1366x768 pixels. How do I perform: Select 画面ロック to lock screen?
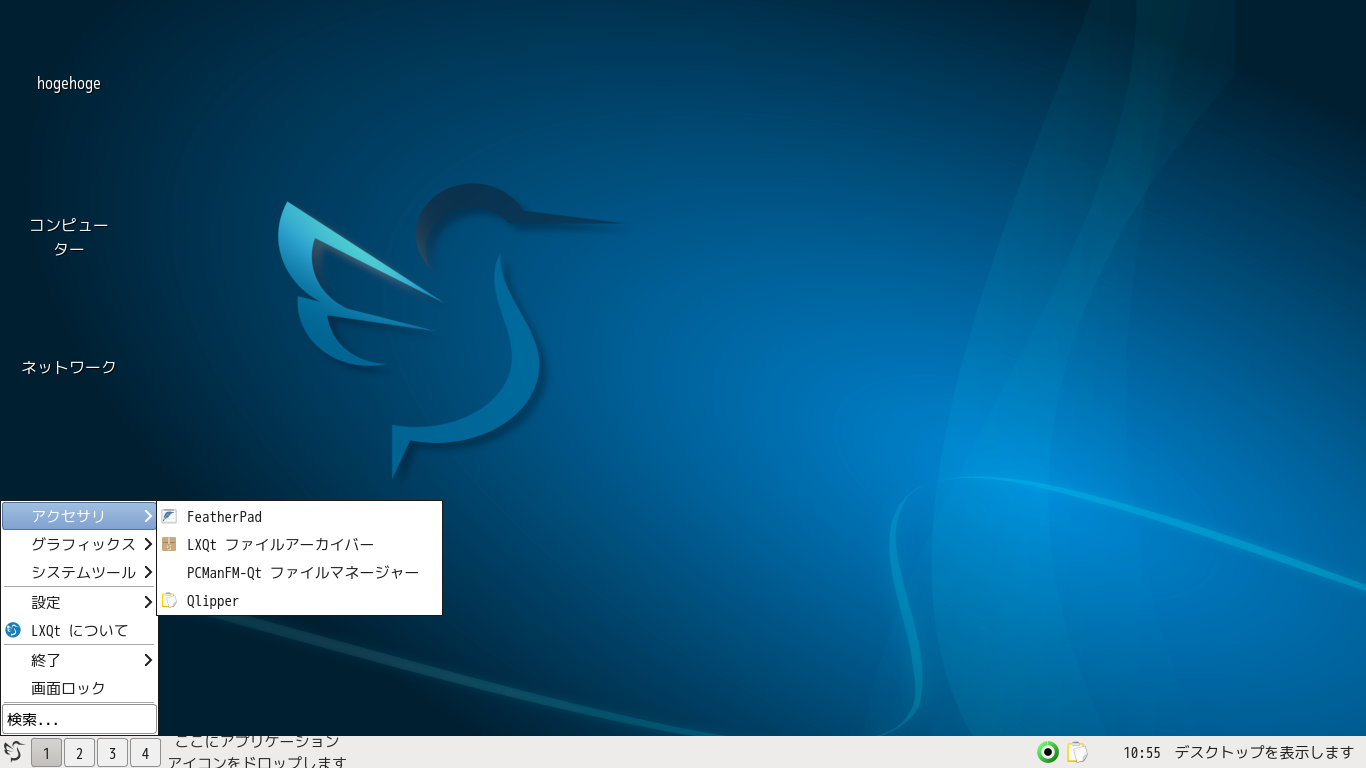click(x=79, y=688)
